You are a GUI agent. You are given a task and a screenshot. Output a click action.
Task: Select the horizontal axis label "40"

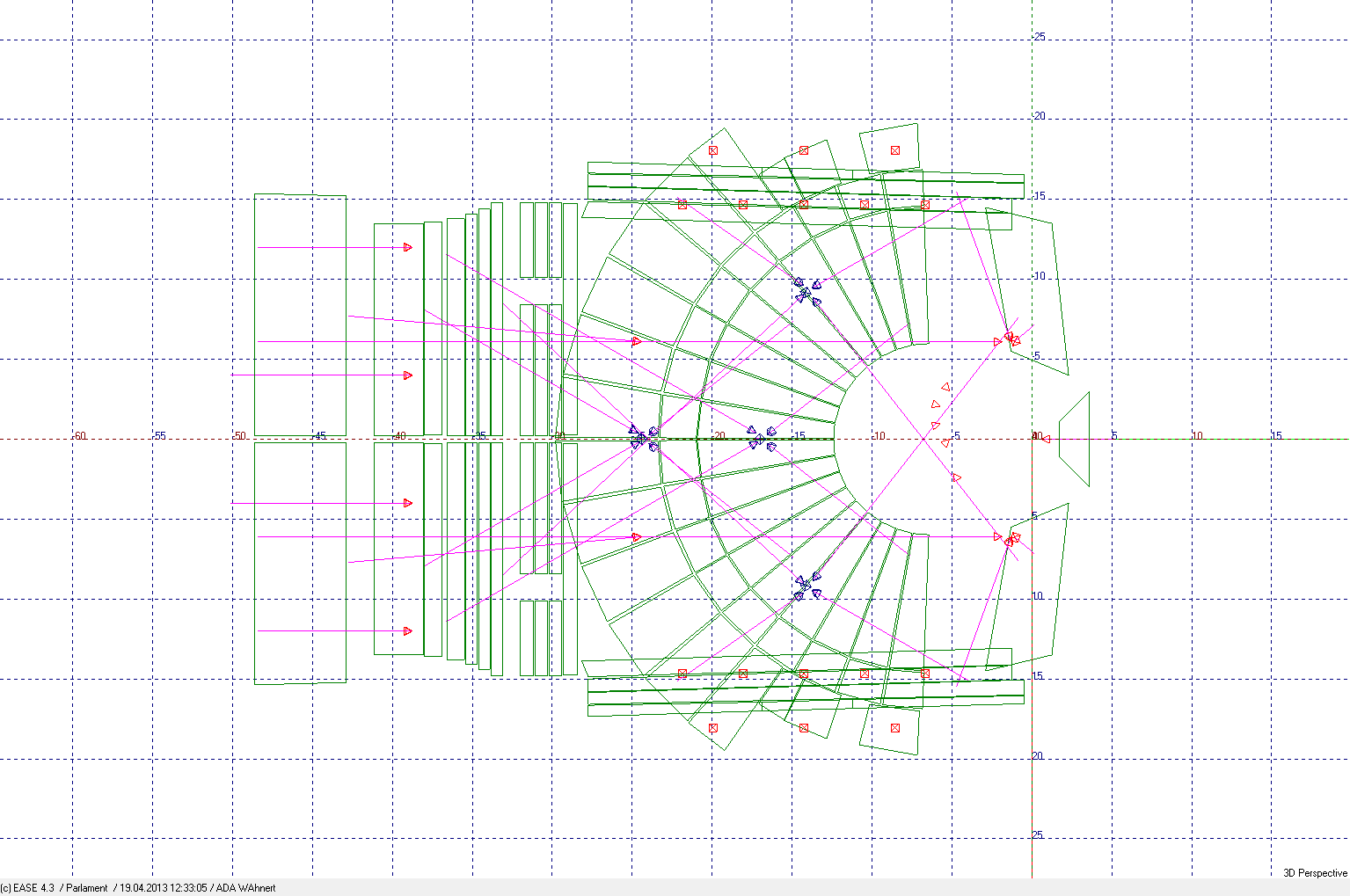tap(400, 436)
